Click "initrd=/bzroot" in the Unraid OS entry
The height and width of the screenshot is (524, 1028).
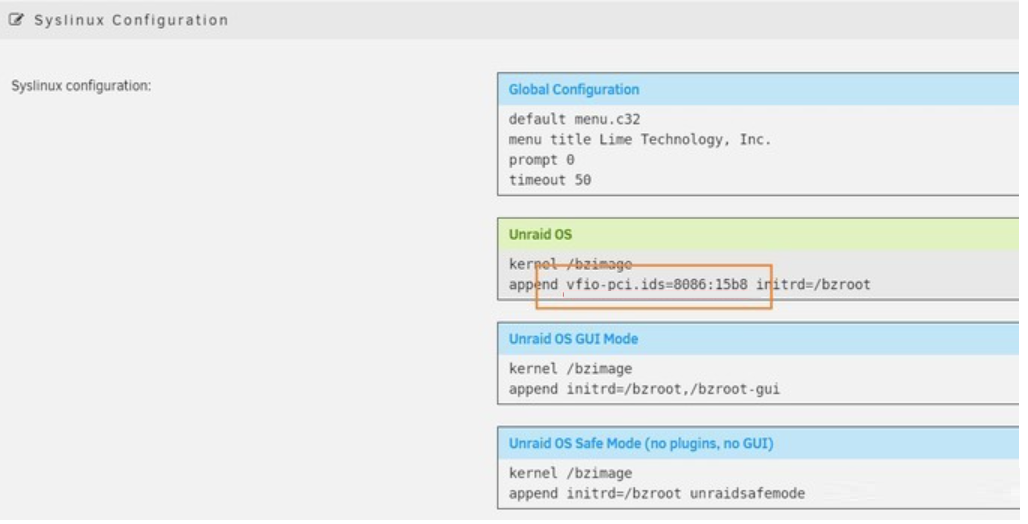[813, 285]
